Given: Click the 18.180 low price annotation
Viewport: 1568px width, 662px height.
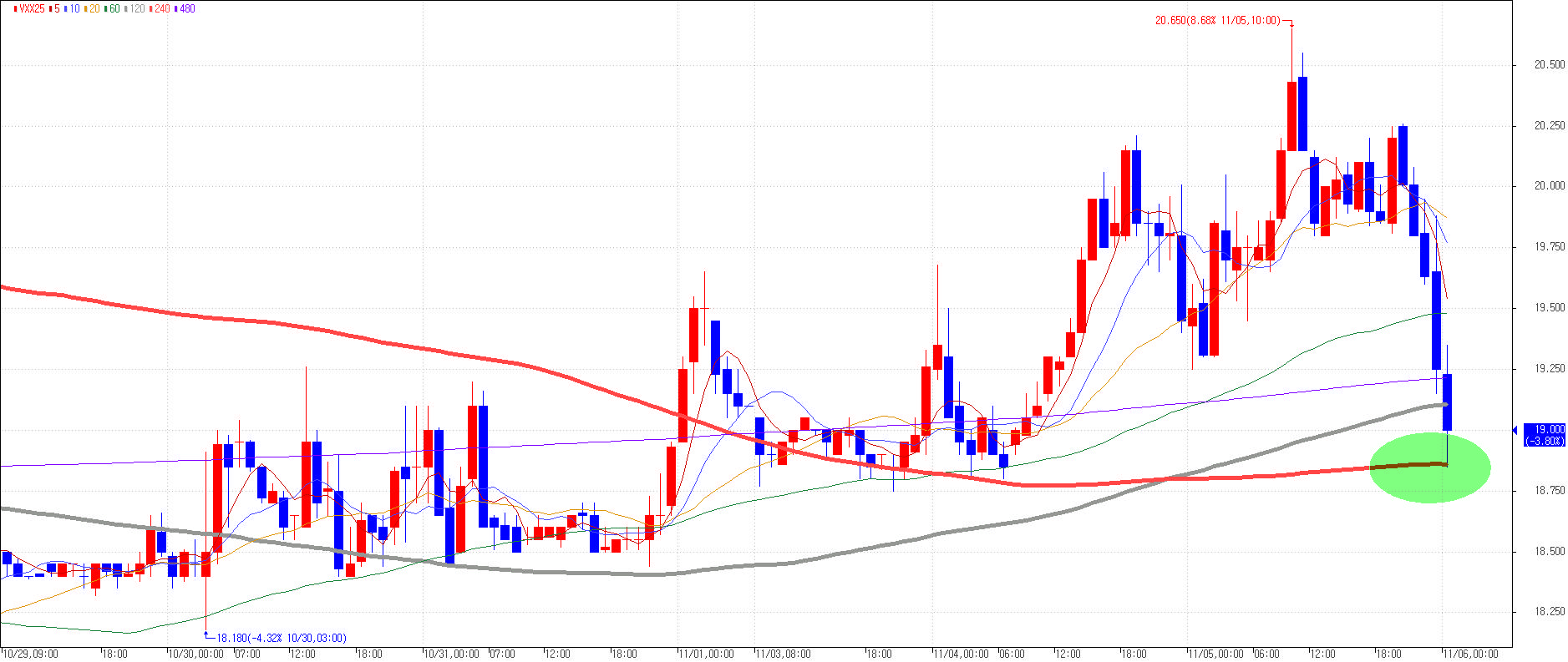Looking at the screenshot, I should click(x=281, y=638).
